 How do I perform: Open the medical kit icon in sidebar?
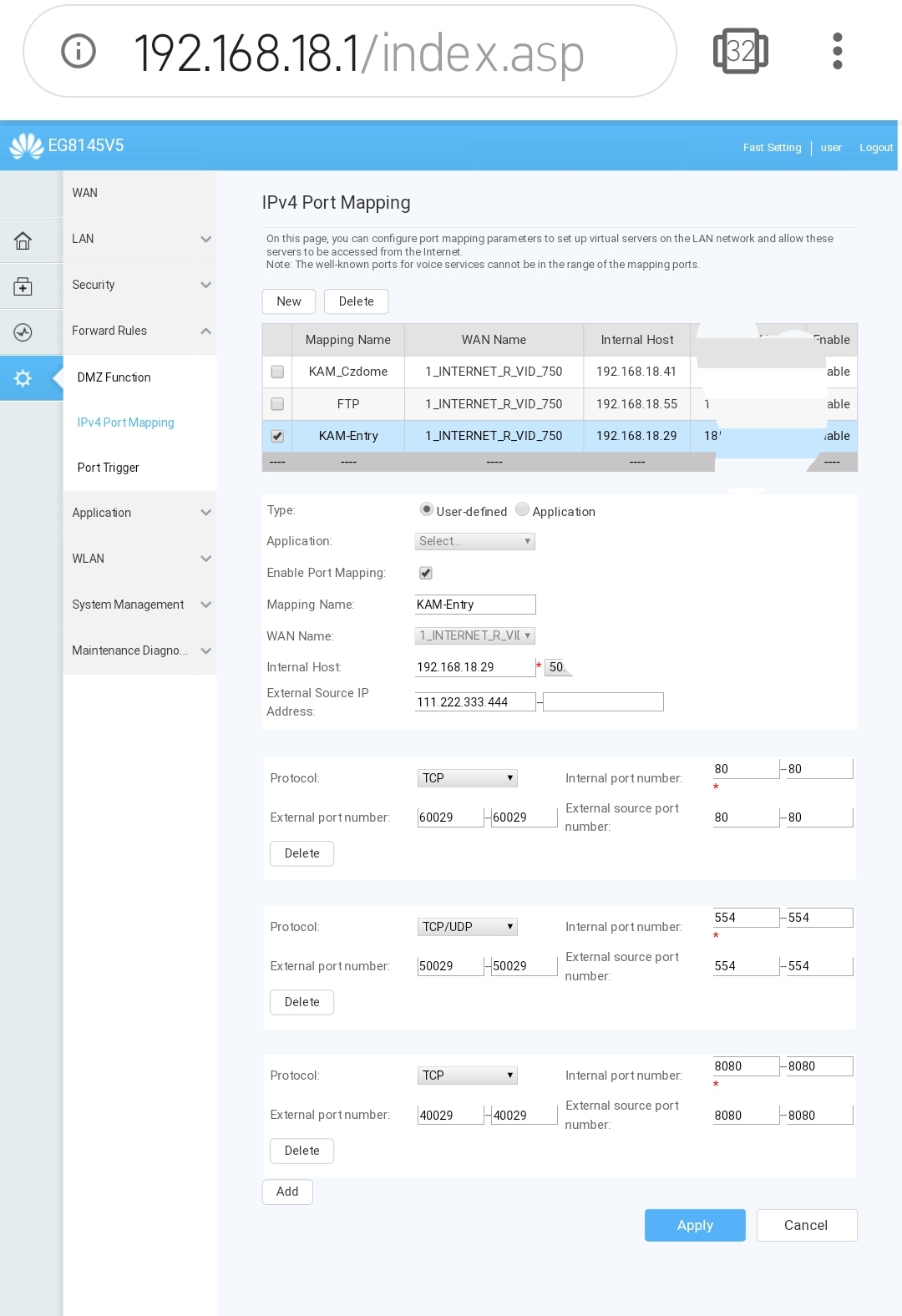point(23,286)
